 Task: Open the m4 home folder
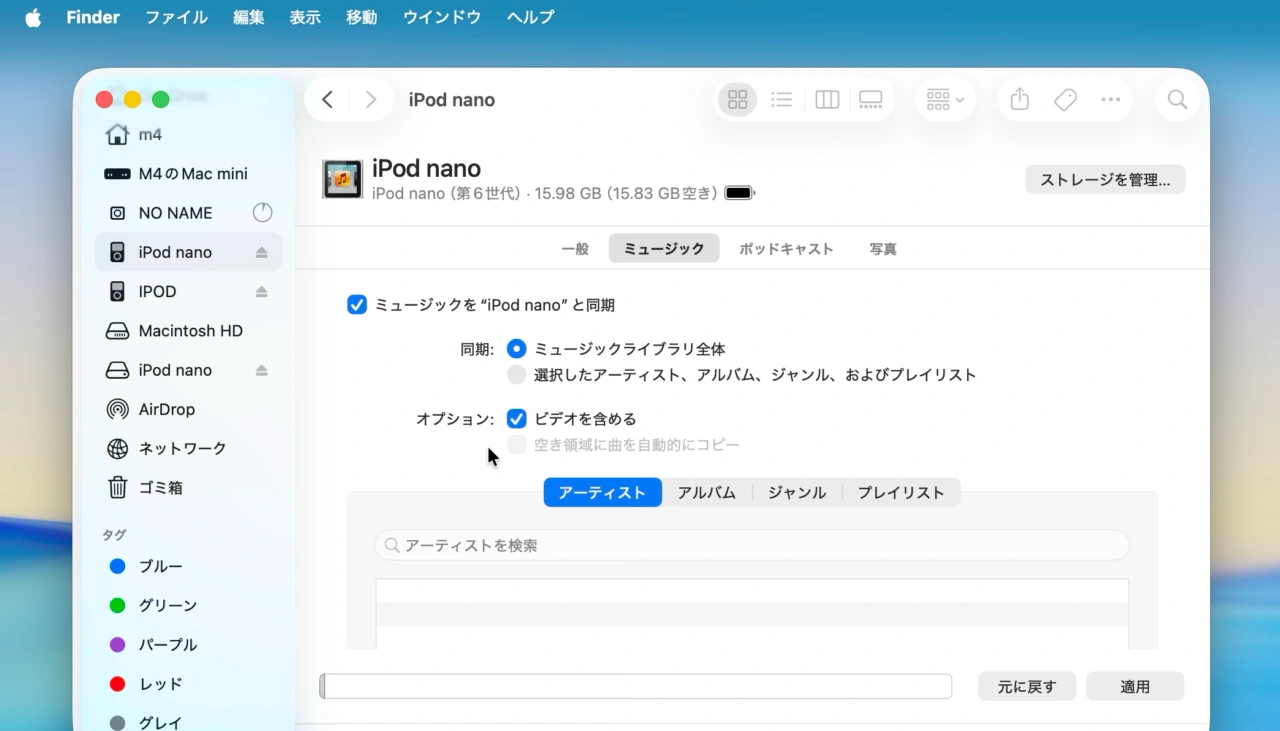[188, 135]
